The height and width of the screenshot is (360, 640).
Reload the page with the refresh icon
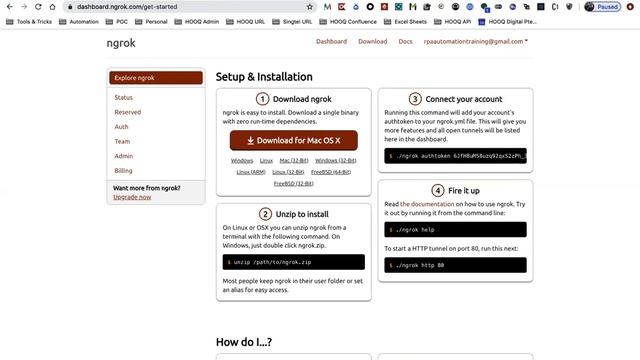[x=38, y=7]
